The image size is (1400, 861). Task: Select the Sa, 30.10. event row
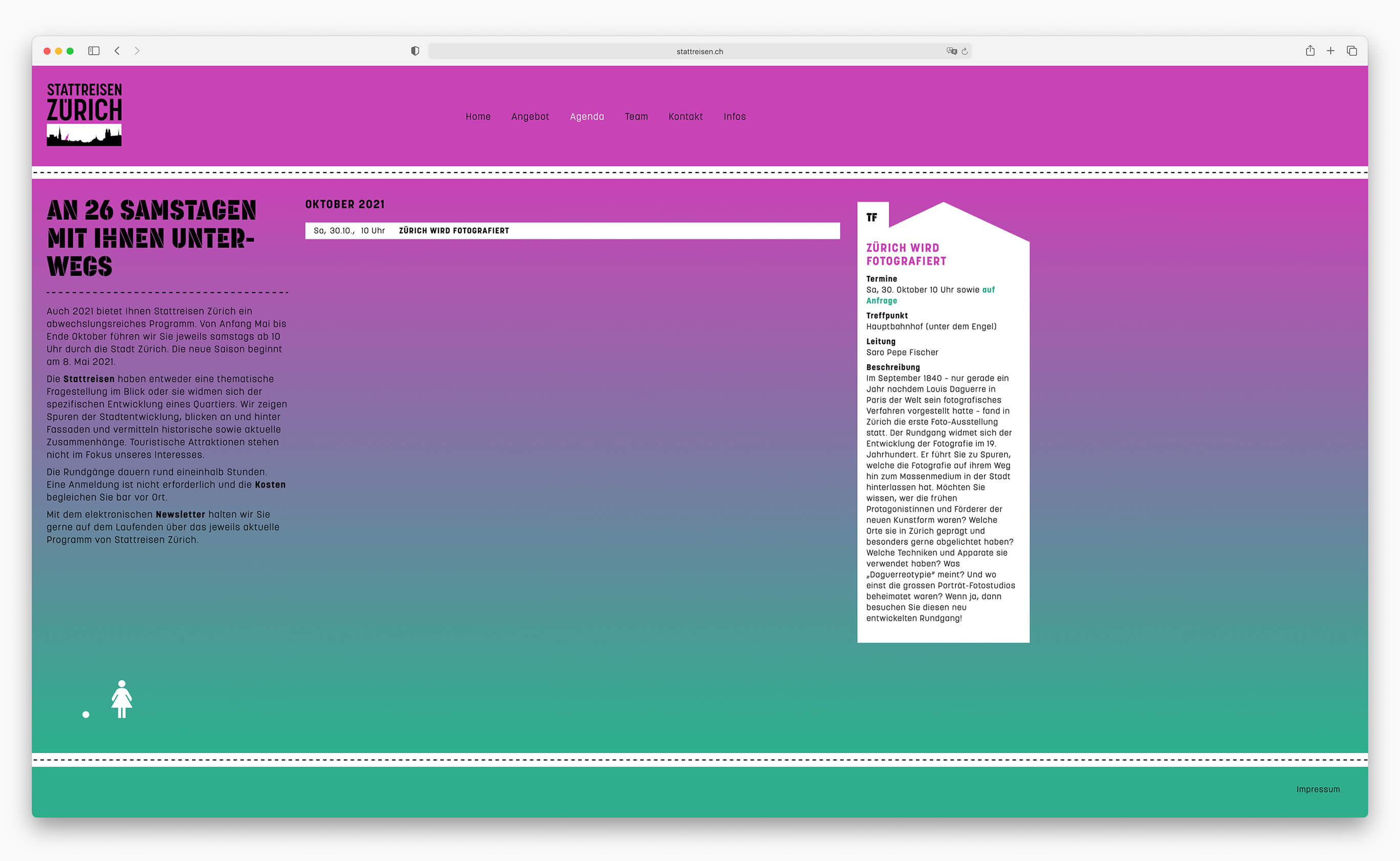pyautogui.click(x=573, y=231)
